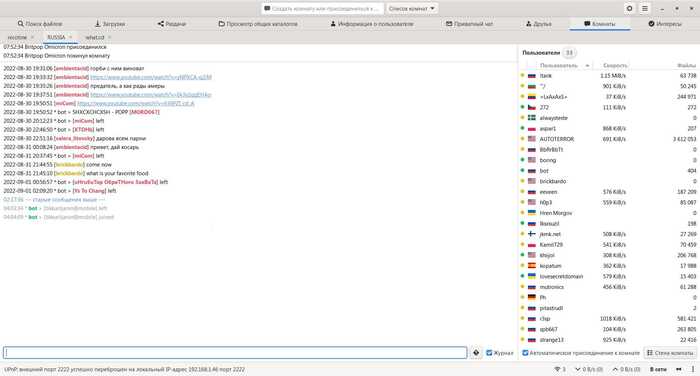700x376 pixels.
Task: Click the connections count icon in status bar
Action: pyautogui.click(x=557, y=369)
